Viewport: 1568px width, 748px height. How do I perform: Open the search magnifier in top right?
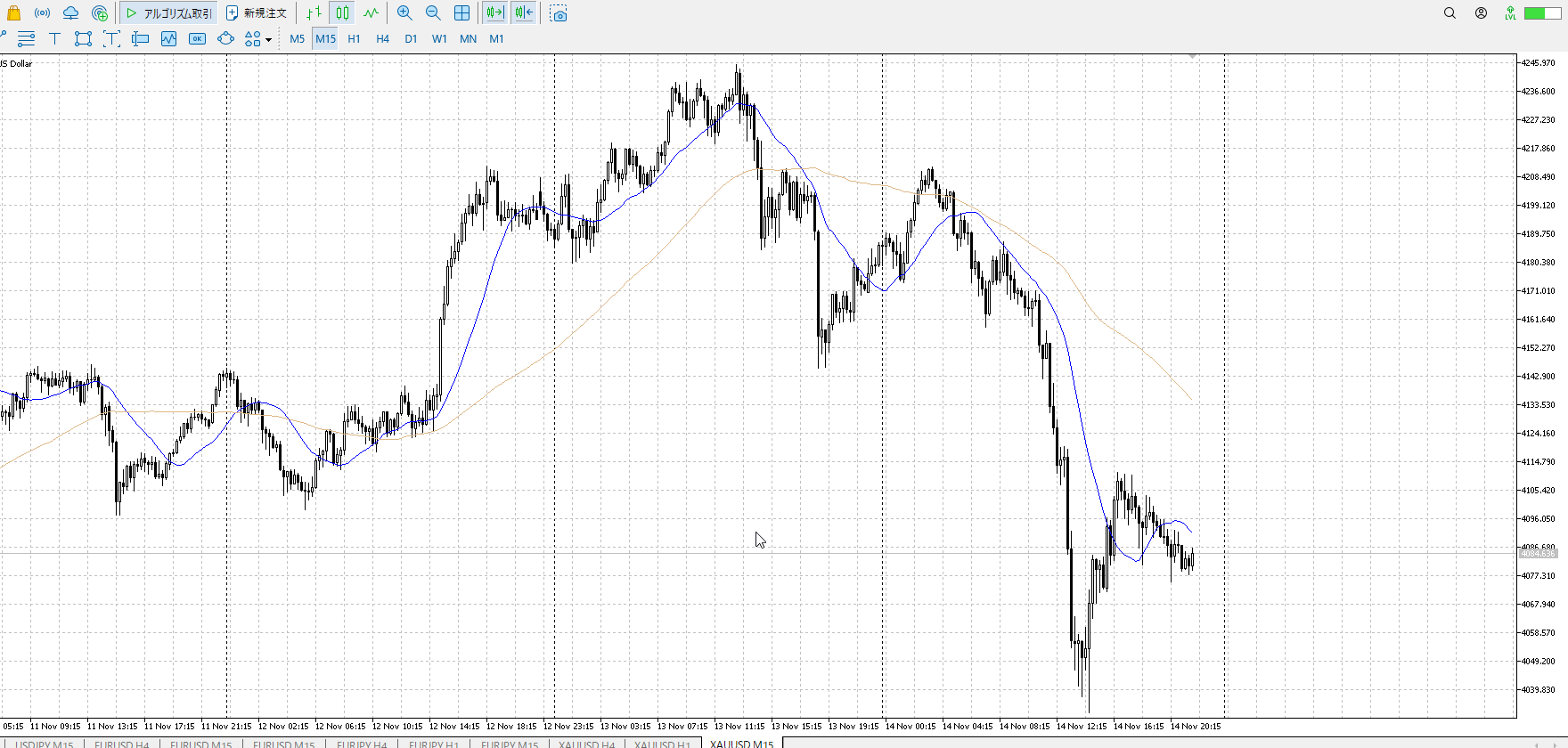(x=1450, y=13)
